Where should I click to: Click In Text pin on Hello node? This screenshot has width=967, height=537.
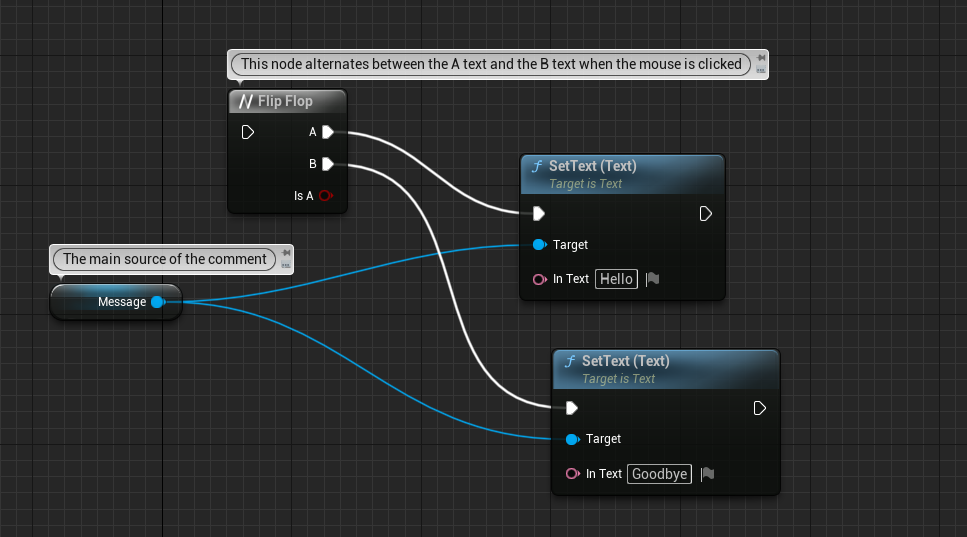point(540,279)
